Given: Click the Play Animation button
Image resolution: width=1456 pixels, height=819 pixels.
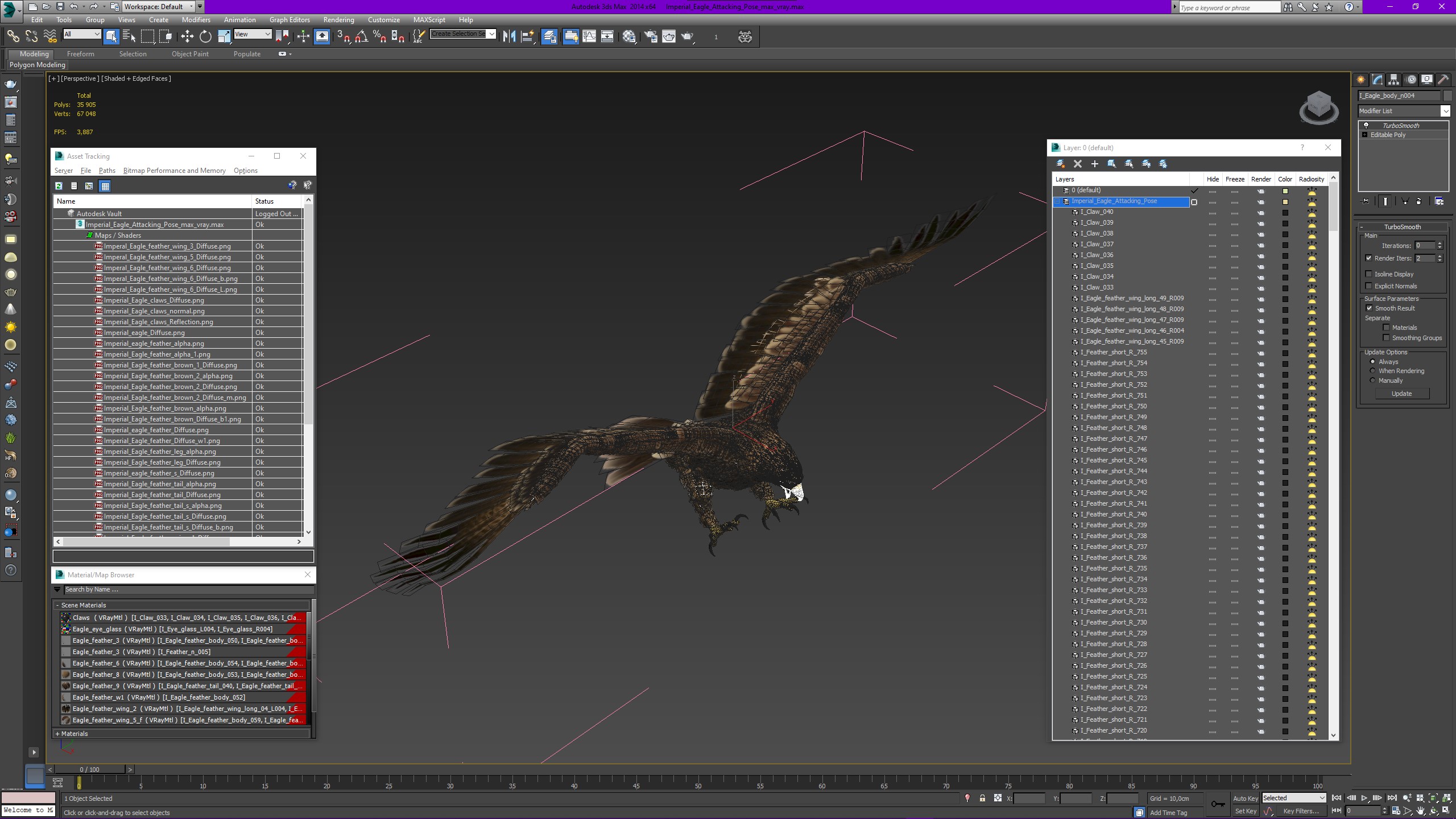Looking at the screenshot, I should click(x=1364, y=799).
